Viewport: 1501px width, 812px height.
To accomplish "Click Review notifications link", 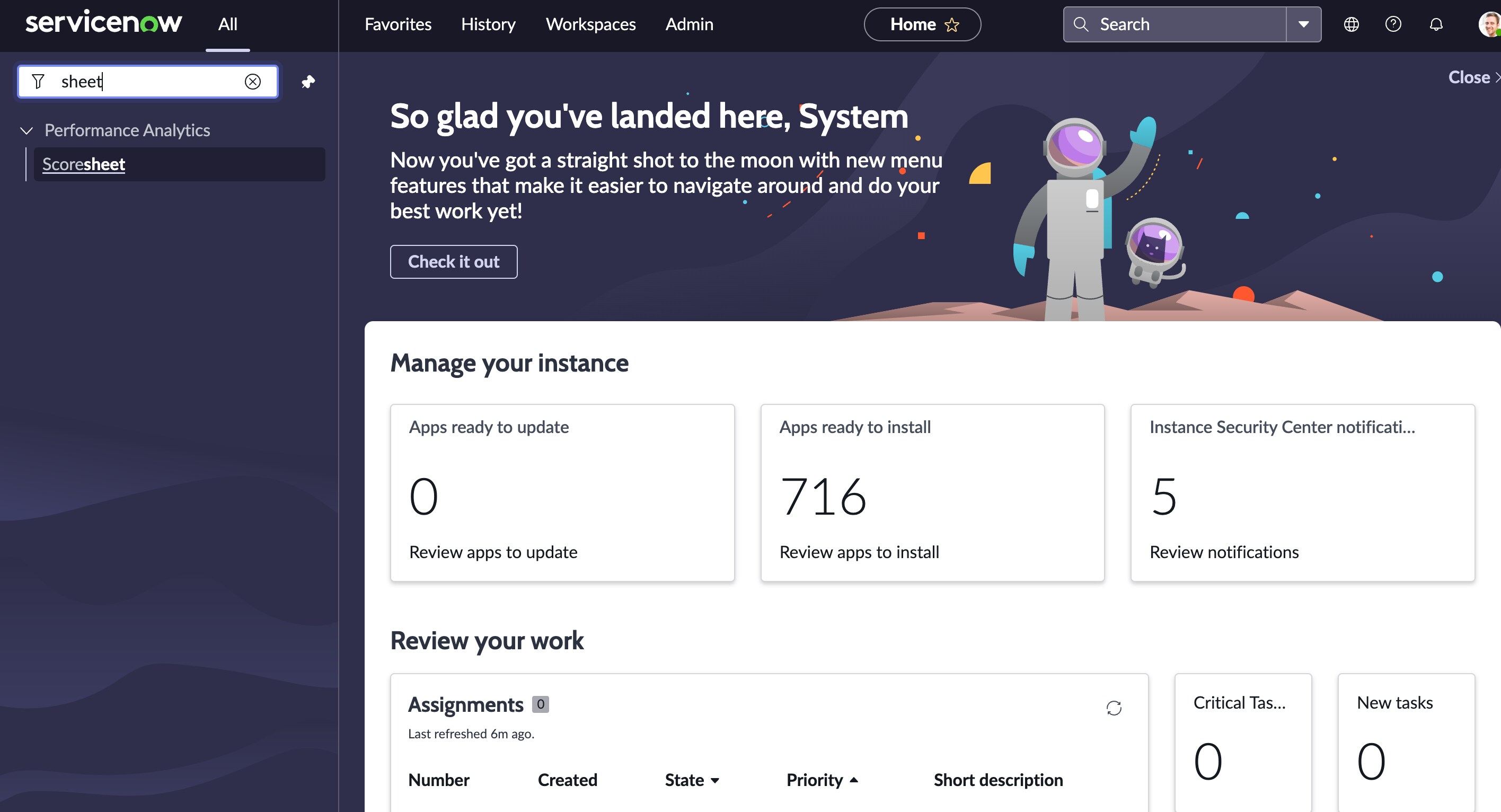I will (1224, 552).
